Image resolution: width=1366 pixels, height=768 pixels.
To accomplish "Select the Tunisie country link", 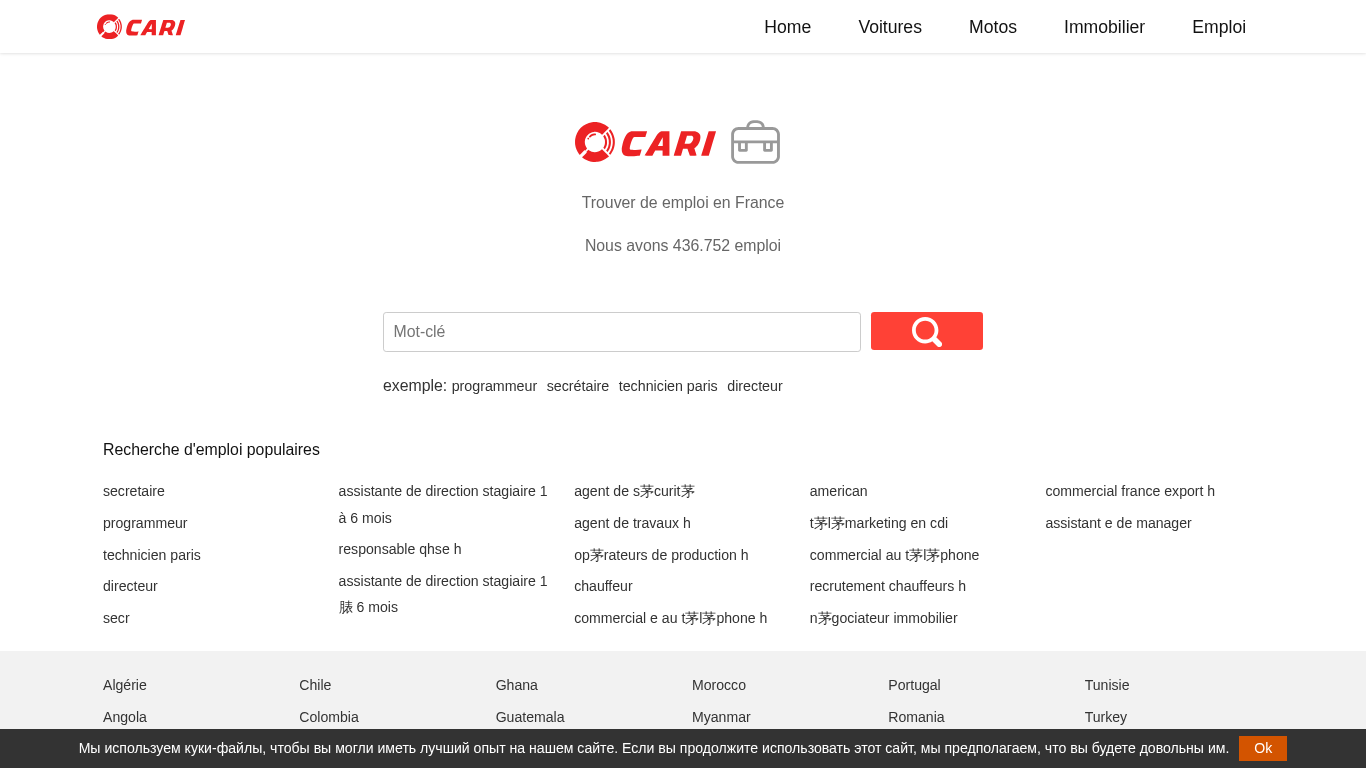I will [x=1107, y=685].
